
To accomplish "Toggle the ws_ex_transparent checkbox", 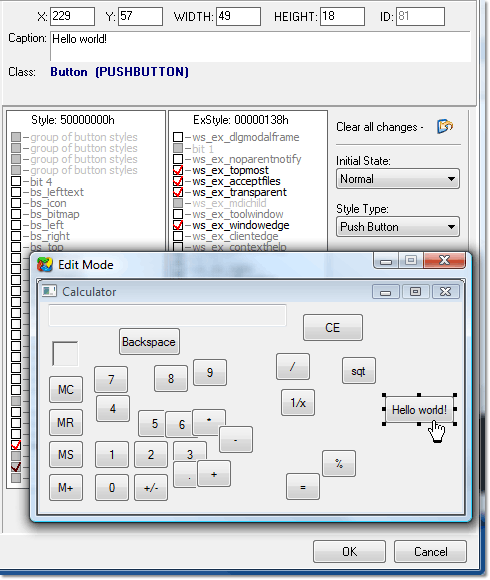I will click(178, 192).
